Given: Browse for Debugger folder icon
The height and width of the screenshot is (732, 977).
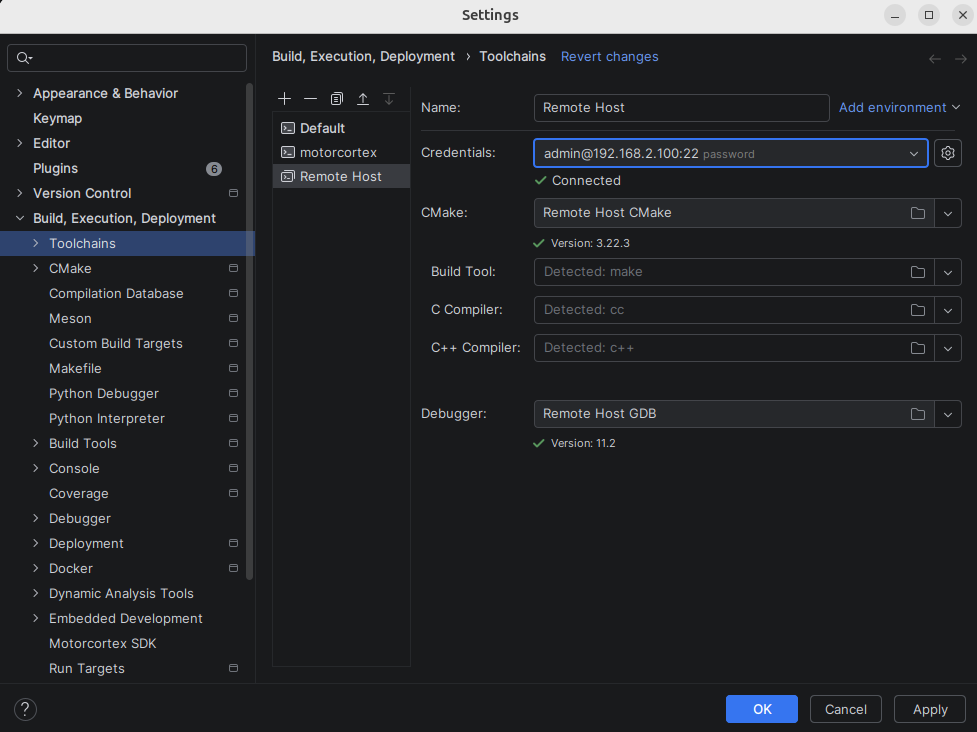Looking at the screenshot, I should coord(917,414).
